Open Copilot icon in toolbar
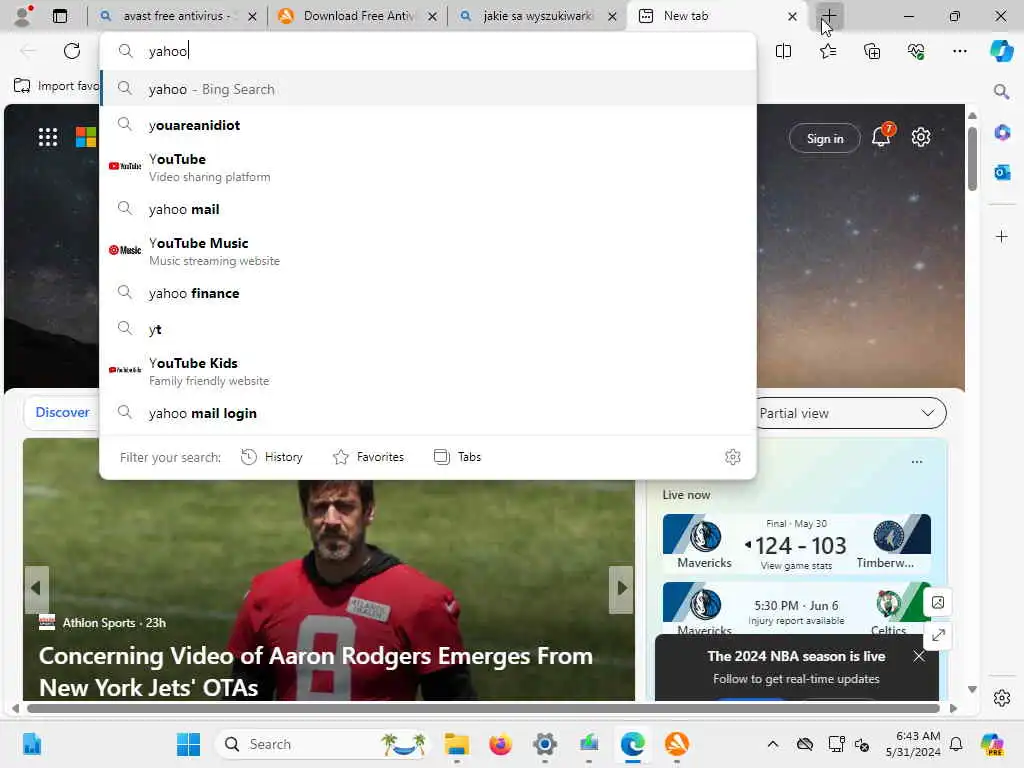Screen dimensions: 1024x768 point(1001,51)
